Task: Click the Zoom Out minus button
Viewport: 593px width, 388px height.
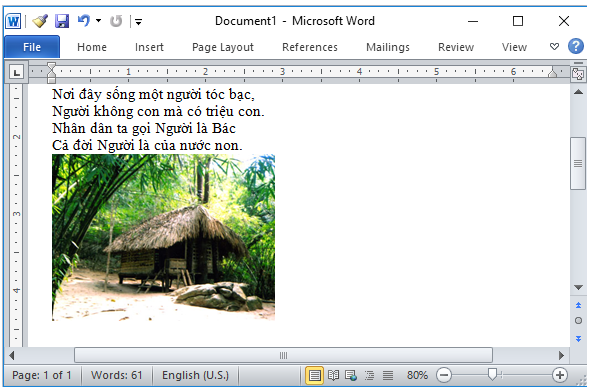Action: 444,375
